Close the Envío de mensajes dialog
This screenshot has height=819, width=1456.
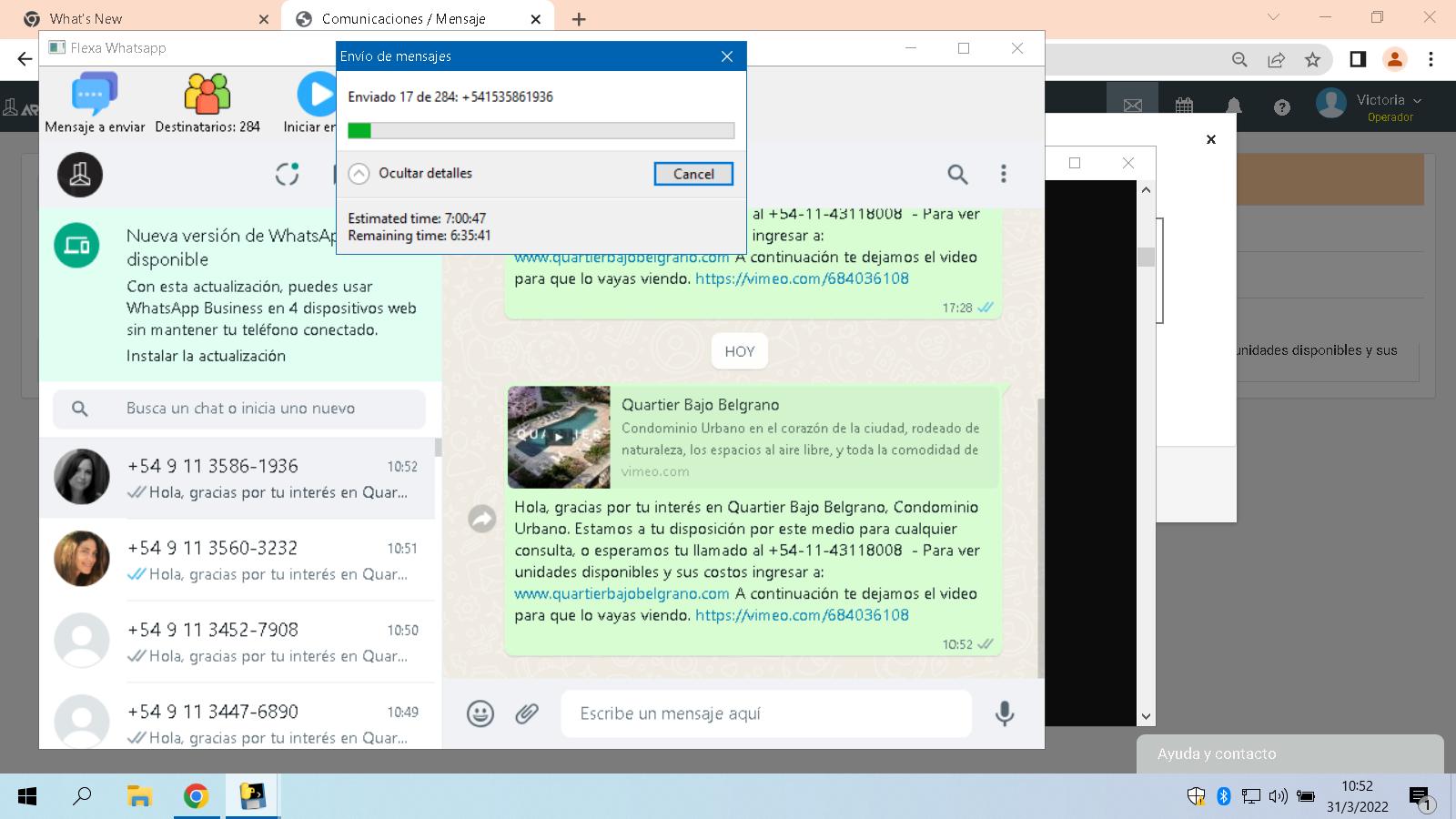tap(727, 56)
